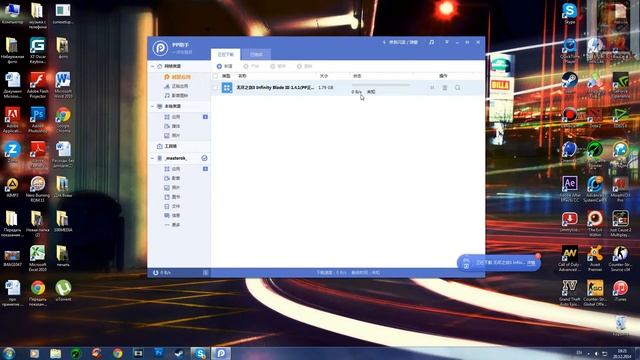Open the toolbox item in the sidebar
640x360 pixels.
point(167,146)
